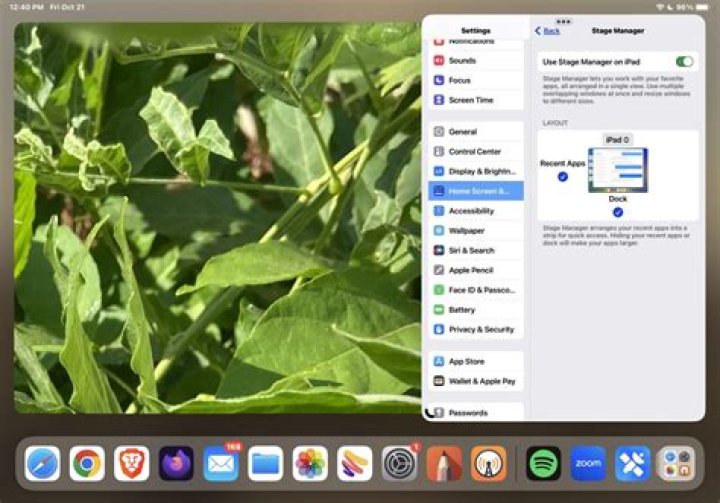
Task: Tap the Settings sidebar title
Action: point(476,31)
